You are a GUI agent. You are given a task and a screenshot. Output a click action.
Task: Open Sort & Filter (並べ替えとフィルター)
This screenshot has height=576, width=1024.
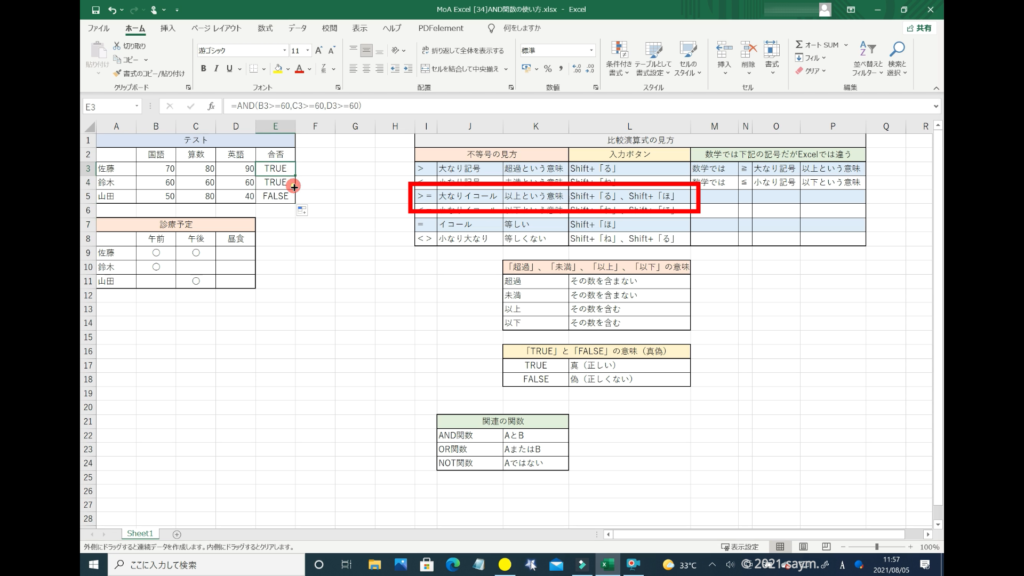click(x=867, y=57)
